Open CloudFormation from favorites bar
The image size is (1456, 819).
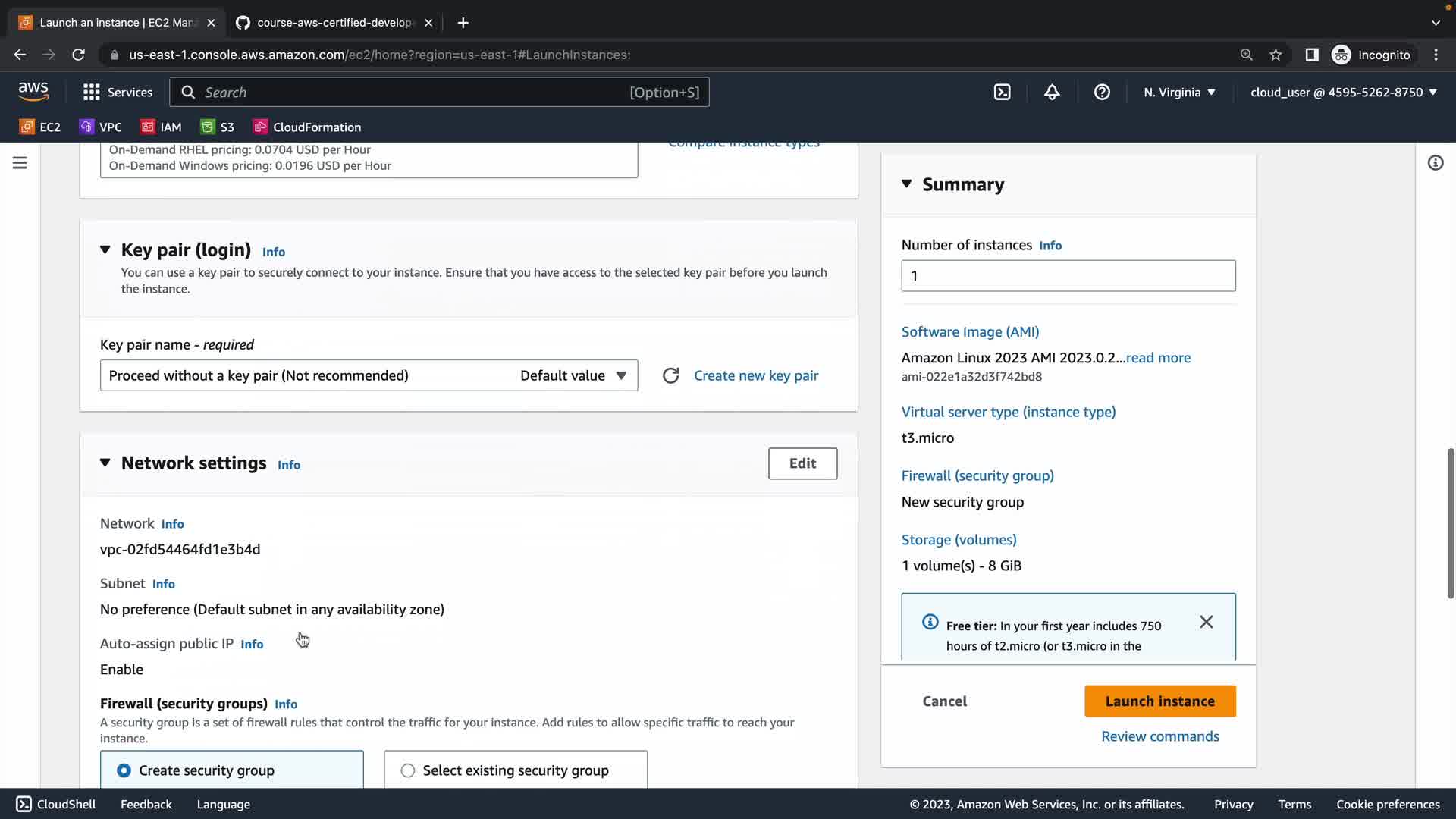pyautogui.click(x=307, y=127)
